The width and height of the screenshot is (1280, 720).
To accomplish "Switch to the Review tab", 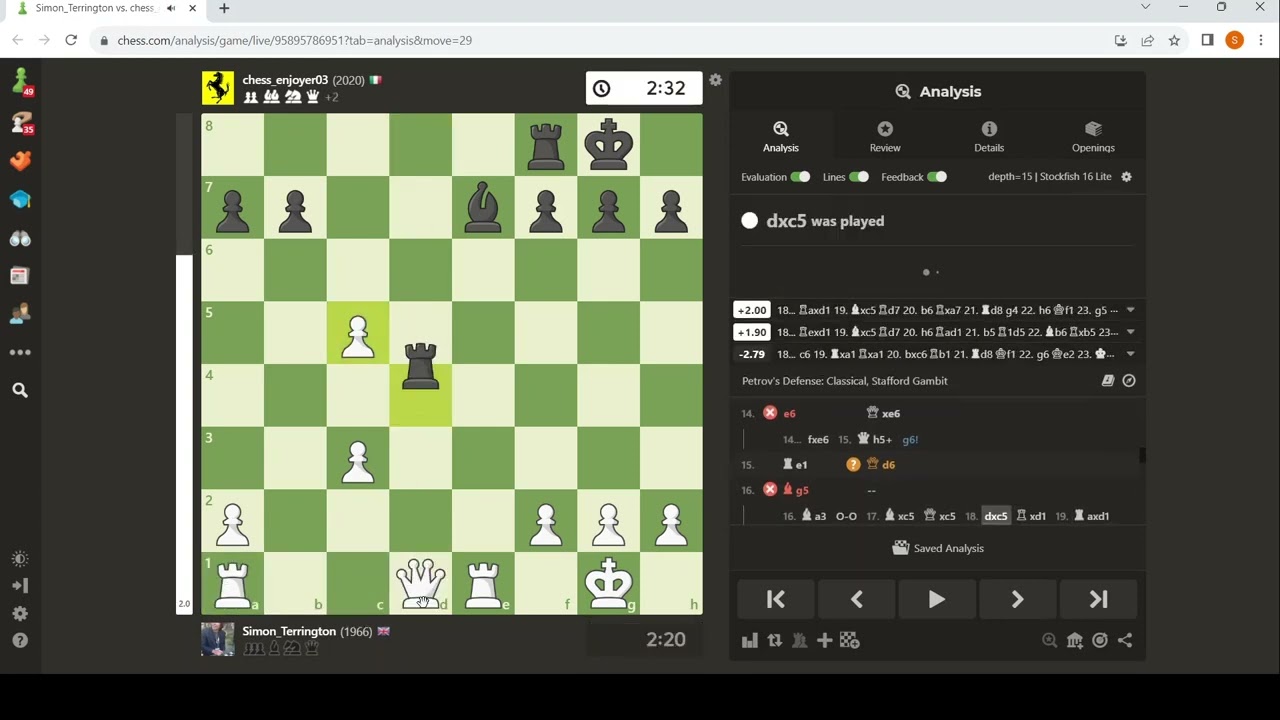I will tap(885, 137).
